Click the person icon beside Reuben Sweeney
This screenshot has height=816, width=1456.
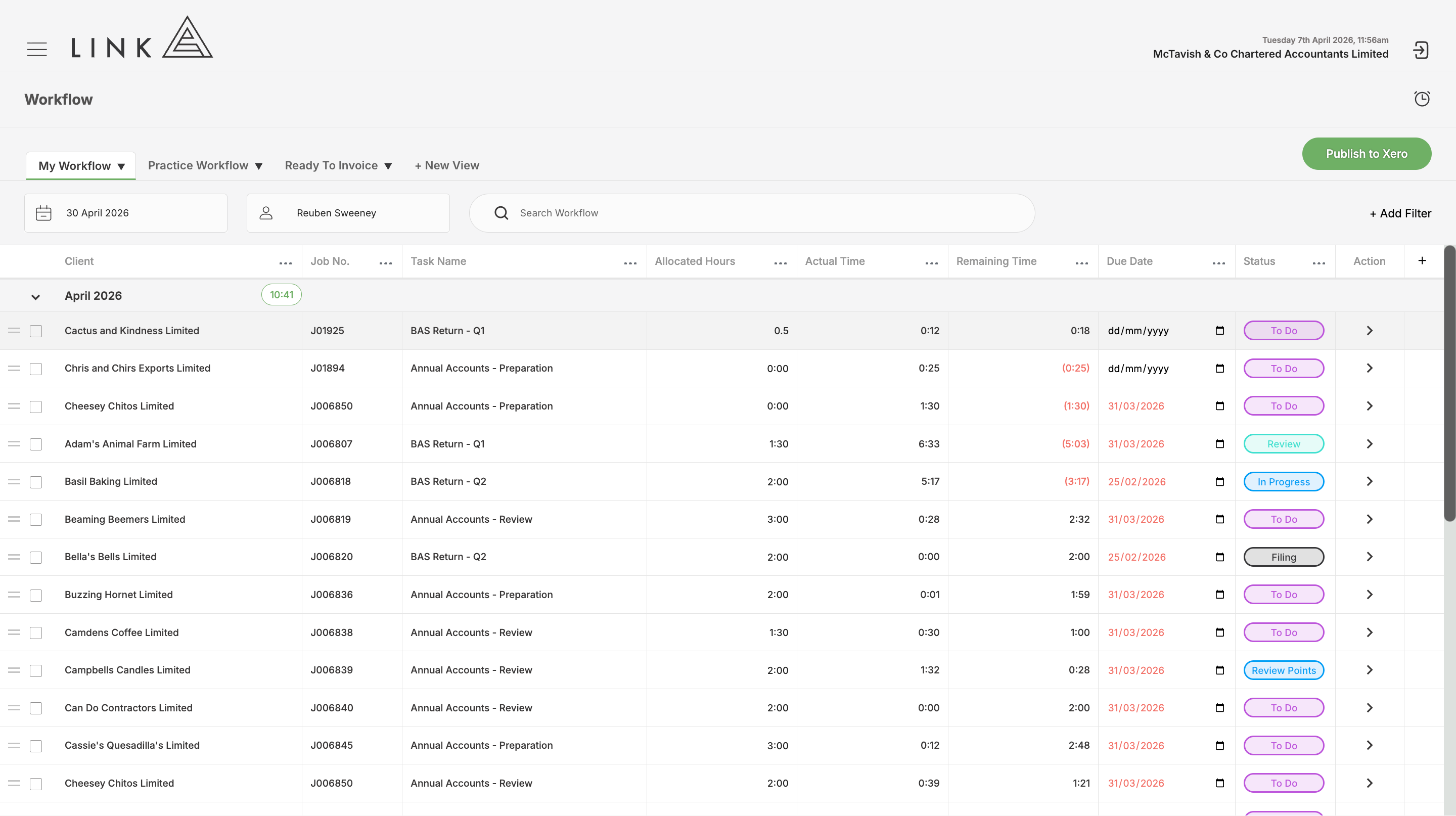(x=265, y=213)
